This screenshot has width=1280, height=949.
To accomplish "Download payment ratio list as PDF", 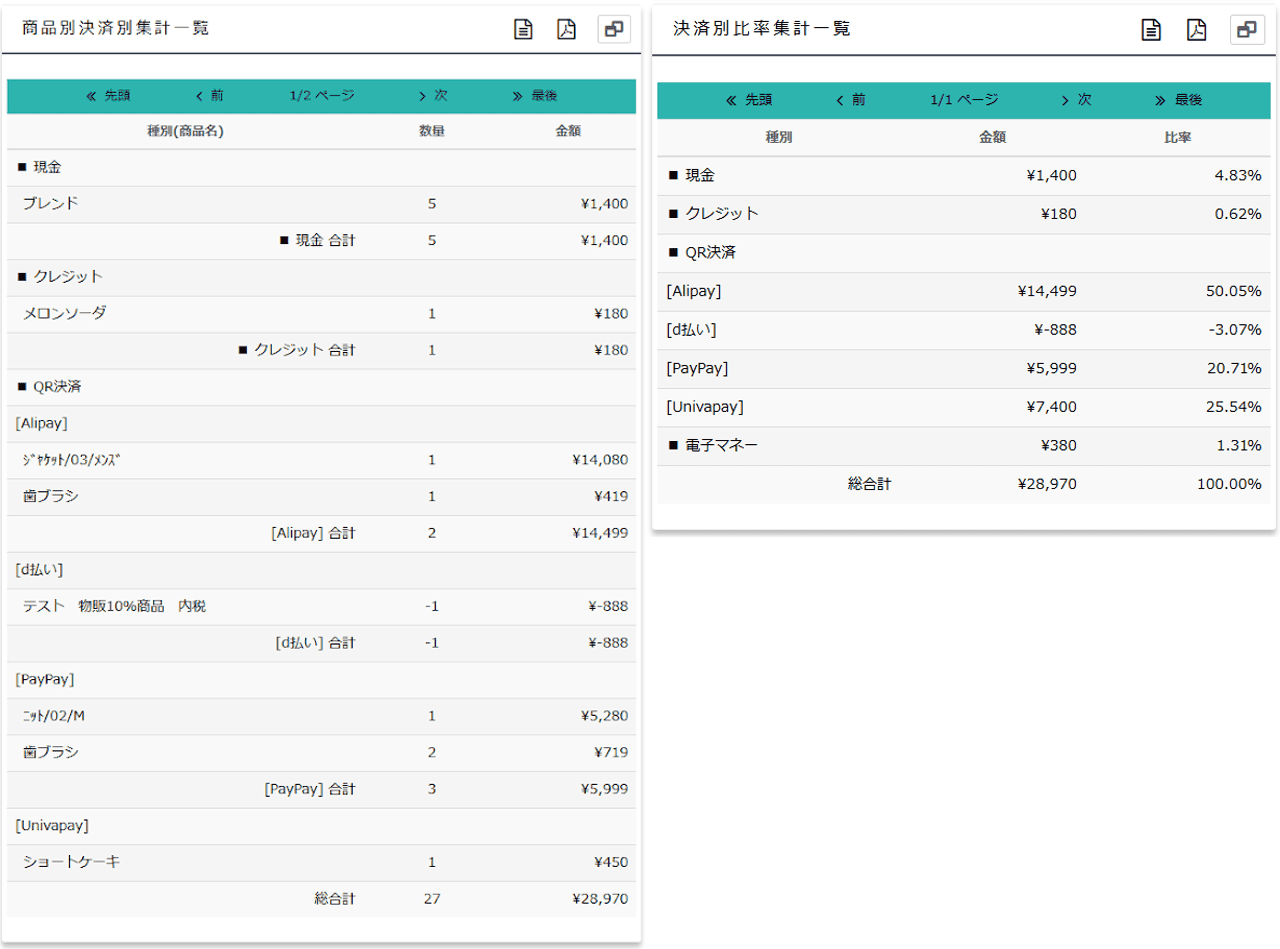I will (1197, 29).
